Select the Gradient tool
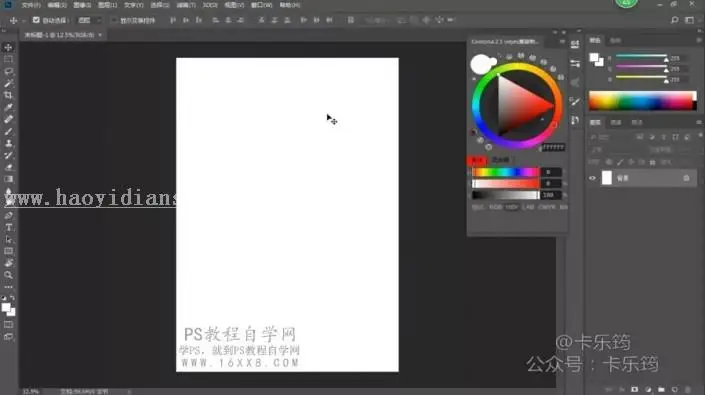 coord(8,179)
